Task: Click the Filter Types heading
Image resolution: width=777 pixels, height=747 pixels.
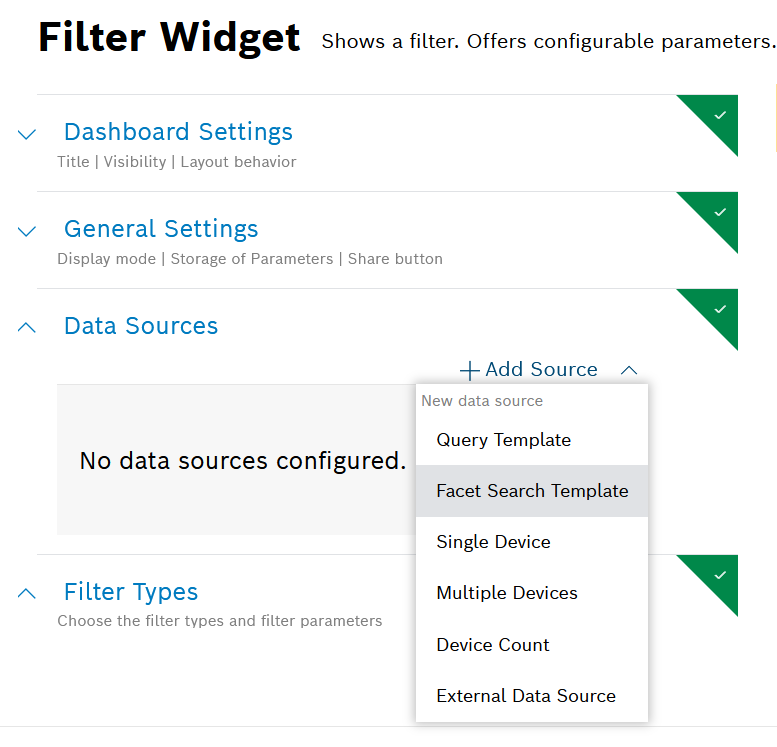Action: [131, 592]
